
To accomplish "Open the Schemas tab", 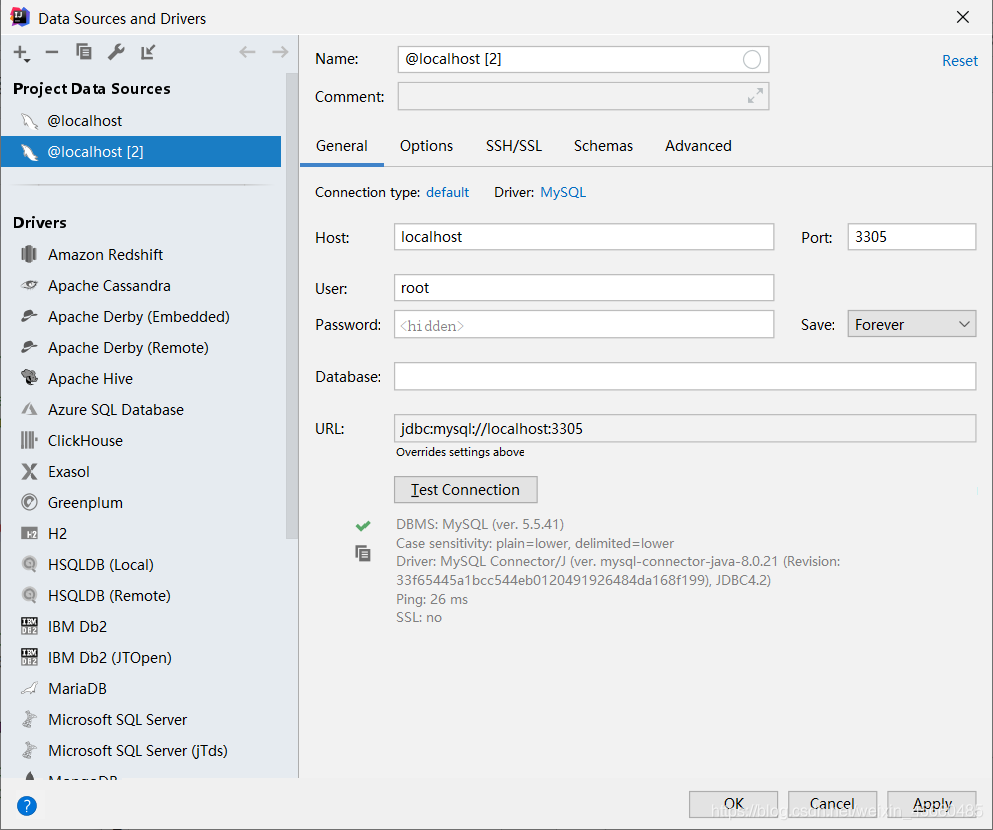I will [603, 146].
